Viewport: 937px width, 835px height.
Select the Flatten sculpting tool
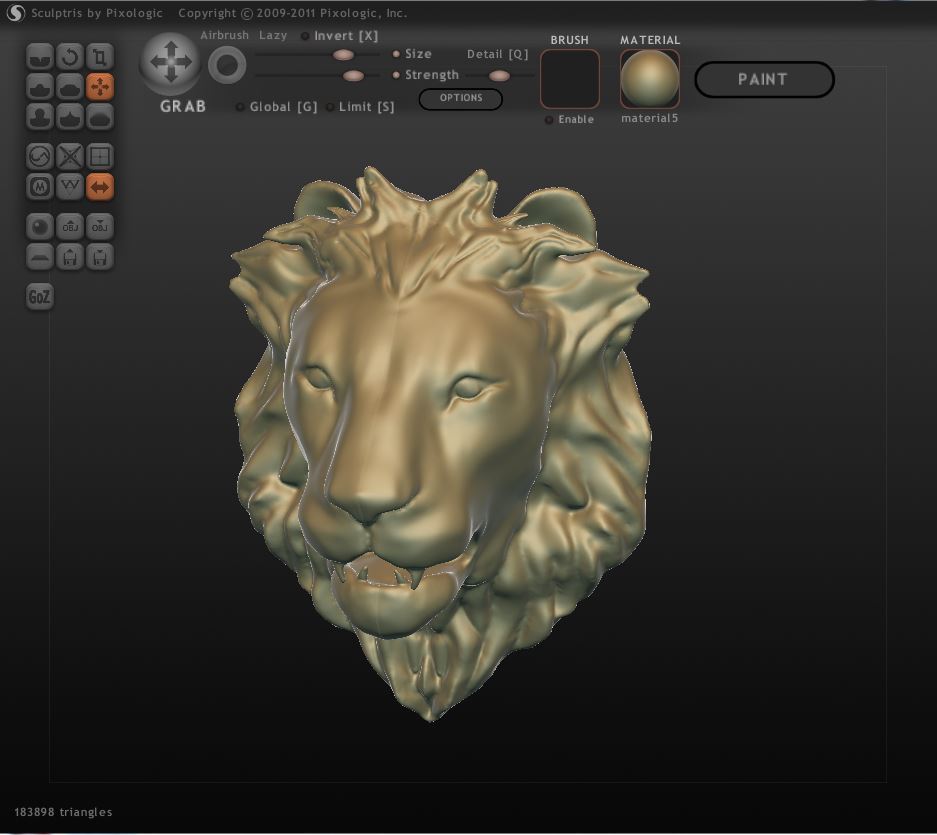point(70,87)
